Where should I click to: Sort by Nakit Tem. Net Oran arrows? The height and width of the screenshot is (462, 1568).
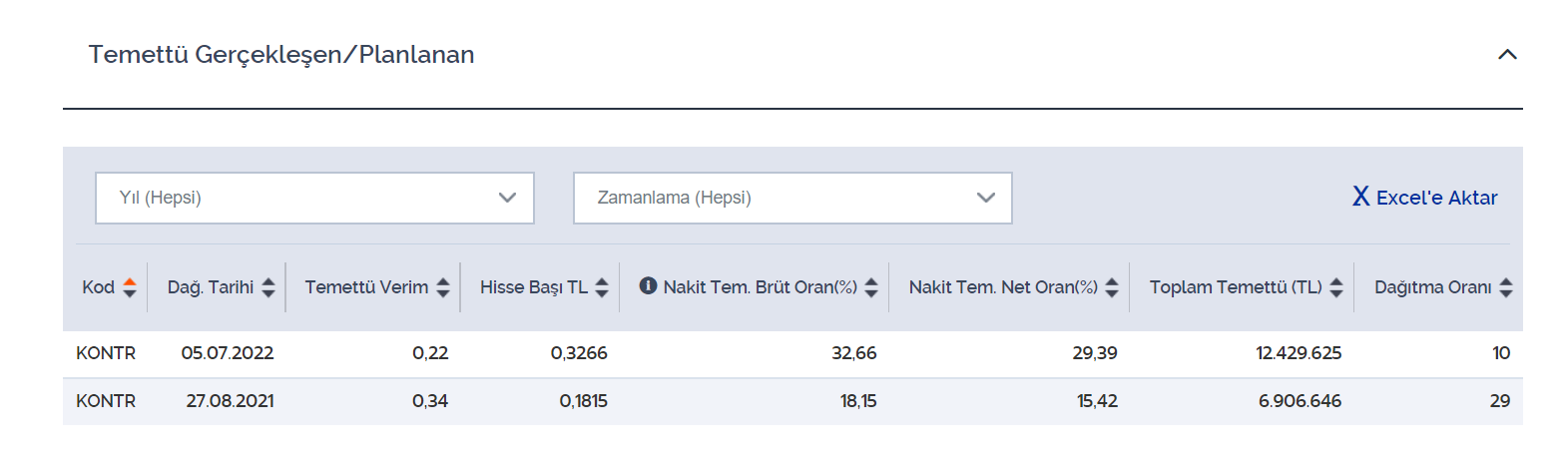tap(1112, 287)
